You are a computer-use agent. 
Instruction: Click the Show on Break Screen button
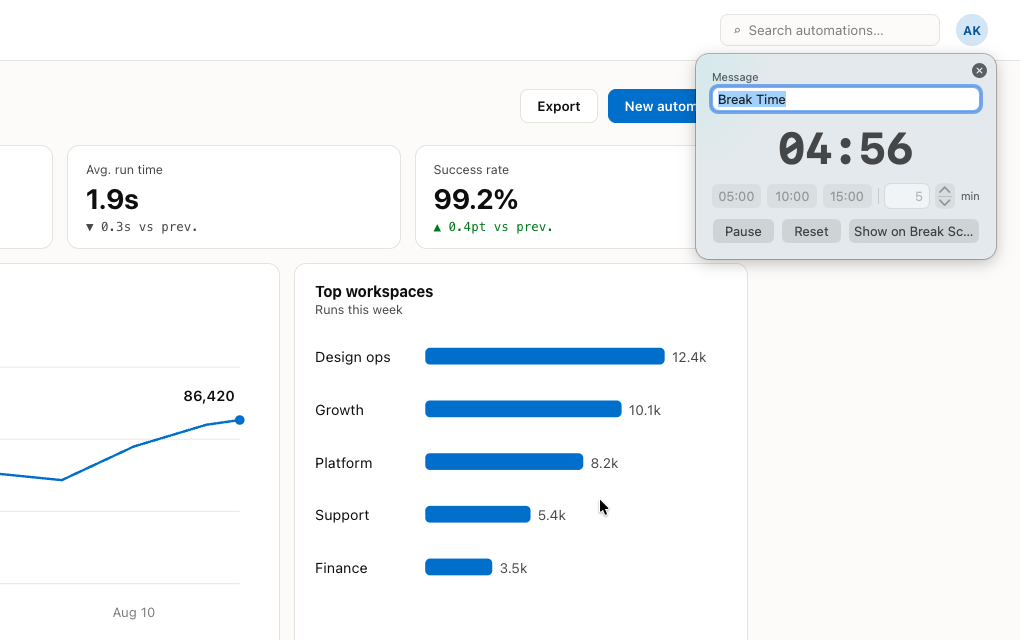913,232
